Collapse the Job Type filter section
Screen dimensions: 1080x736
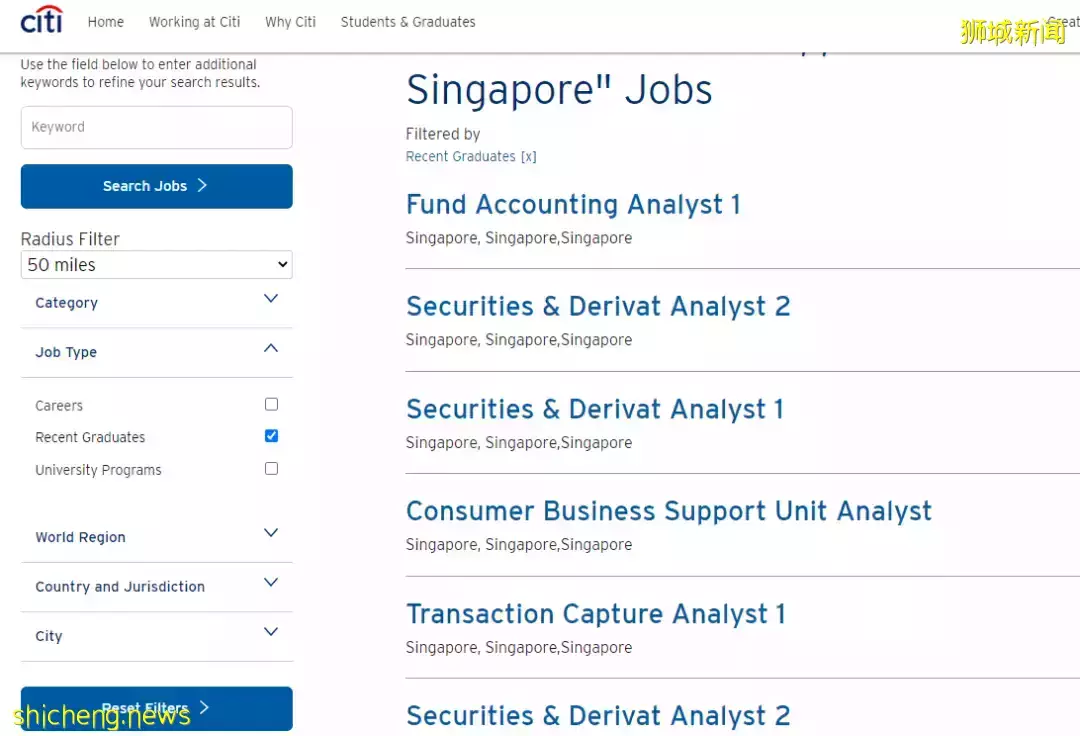270,350
